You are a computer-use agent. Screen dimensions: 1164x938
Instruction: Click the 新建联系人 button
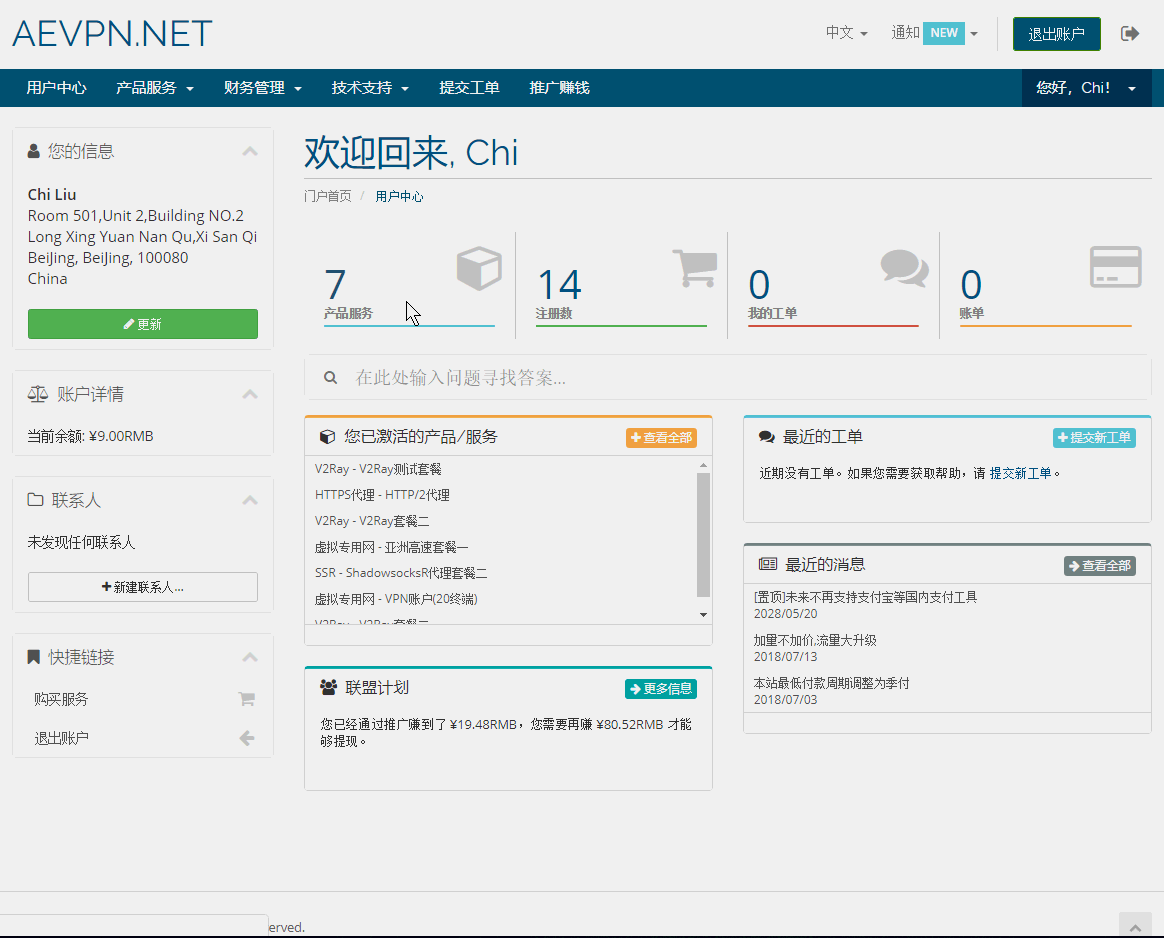(x=143, y=587)
